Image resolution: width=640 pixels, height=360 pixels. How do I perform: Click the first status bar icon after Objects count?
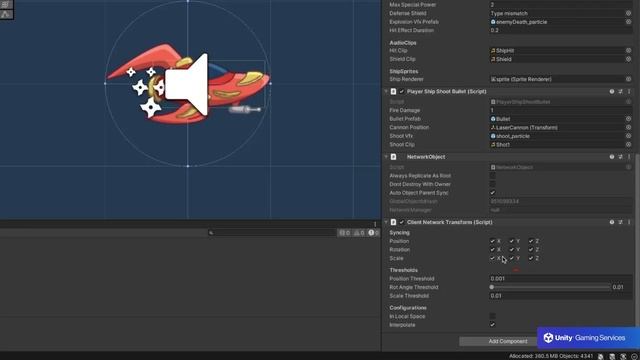(601, 356)
